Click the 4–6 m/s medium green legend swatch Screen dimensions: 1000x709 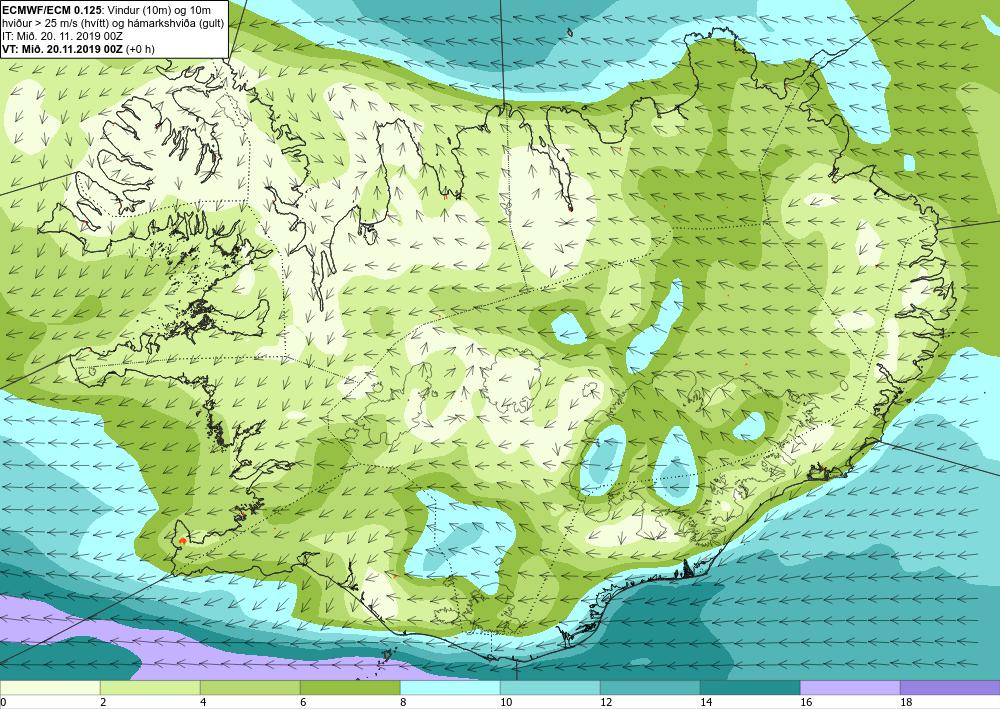pos(250,687)
